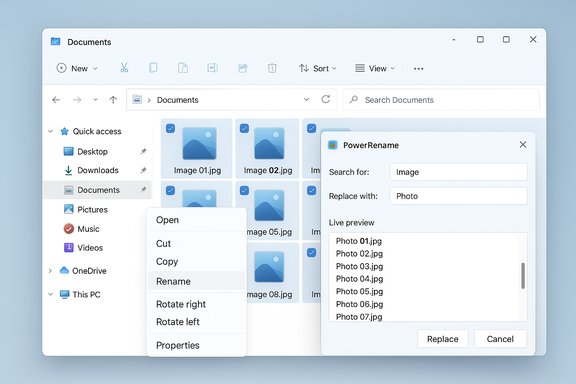Click the Documents title bar folder icon
Image resolution: width=576 pixels, height=384 pixels.
[55, 41]
